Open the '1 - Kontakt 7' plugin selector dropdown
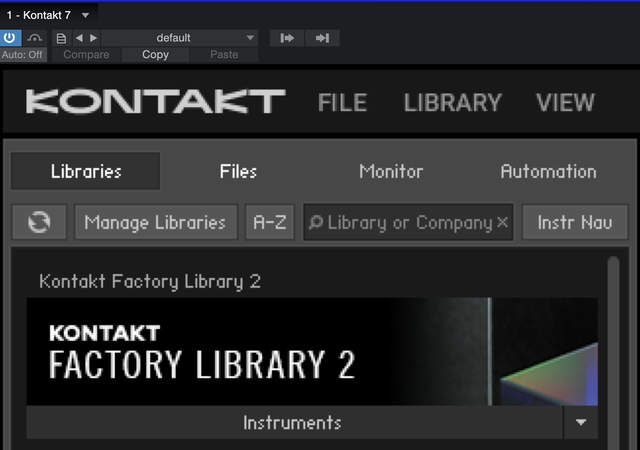This screenshot has width=640, height=450. point(48,15)
